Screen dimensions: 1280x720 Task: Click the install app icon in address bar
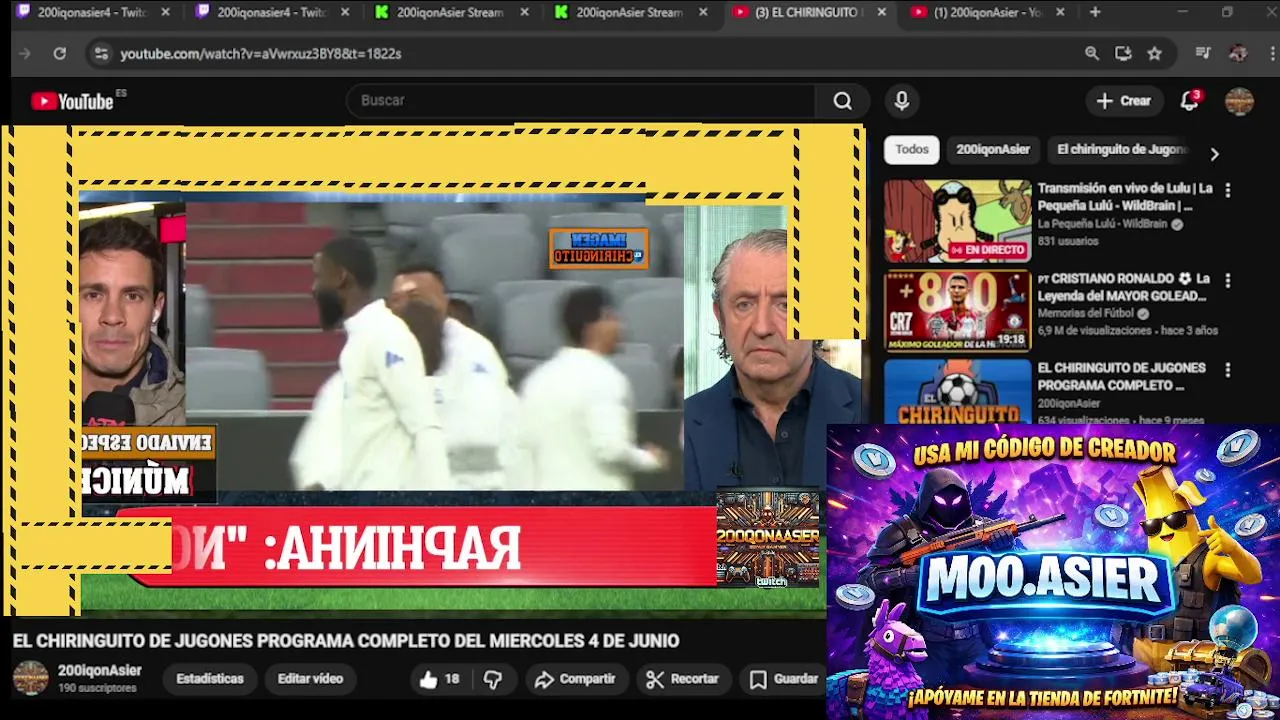tap(1123, 54)
